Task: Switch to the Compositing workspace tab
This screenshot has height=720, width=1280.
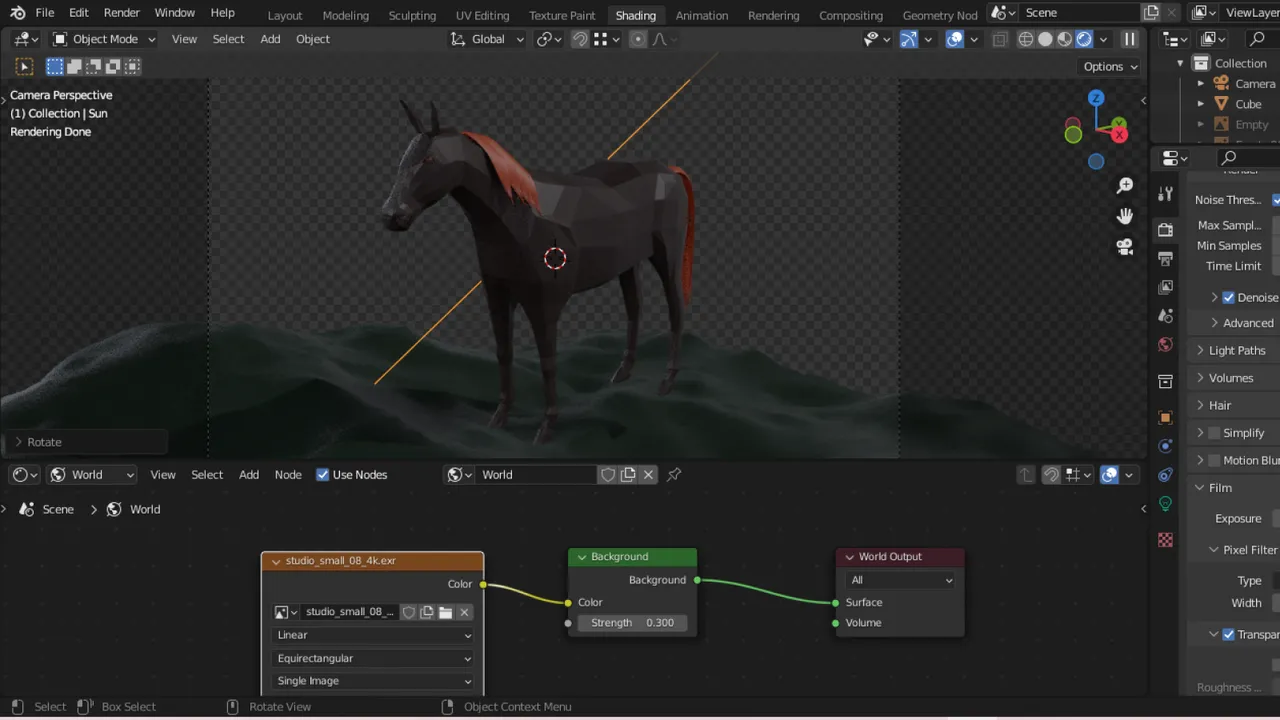Action: click(850, 15)
